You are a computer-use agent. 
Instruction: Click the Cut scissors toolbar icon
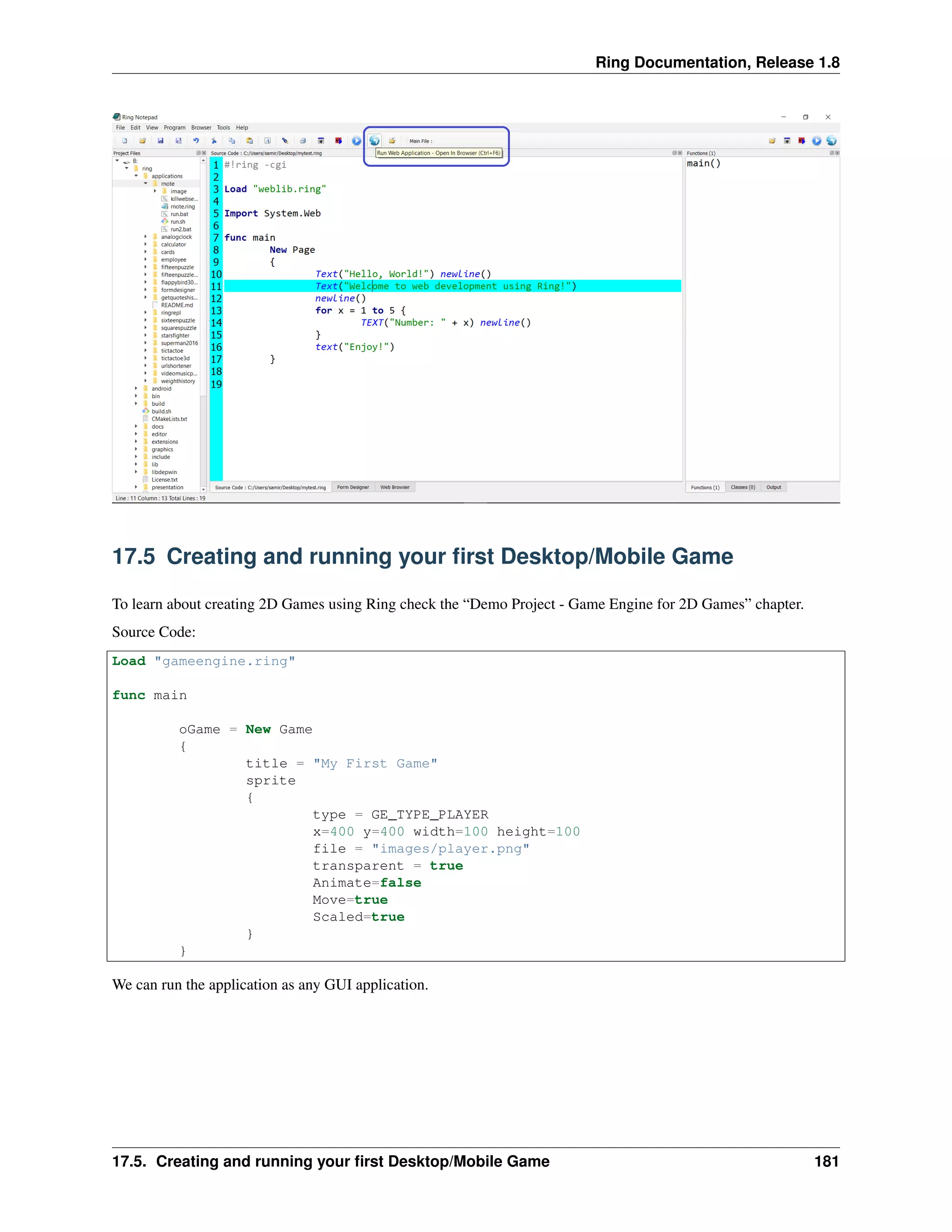(x=214, y=141)
